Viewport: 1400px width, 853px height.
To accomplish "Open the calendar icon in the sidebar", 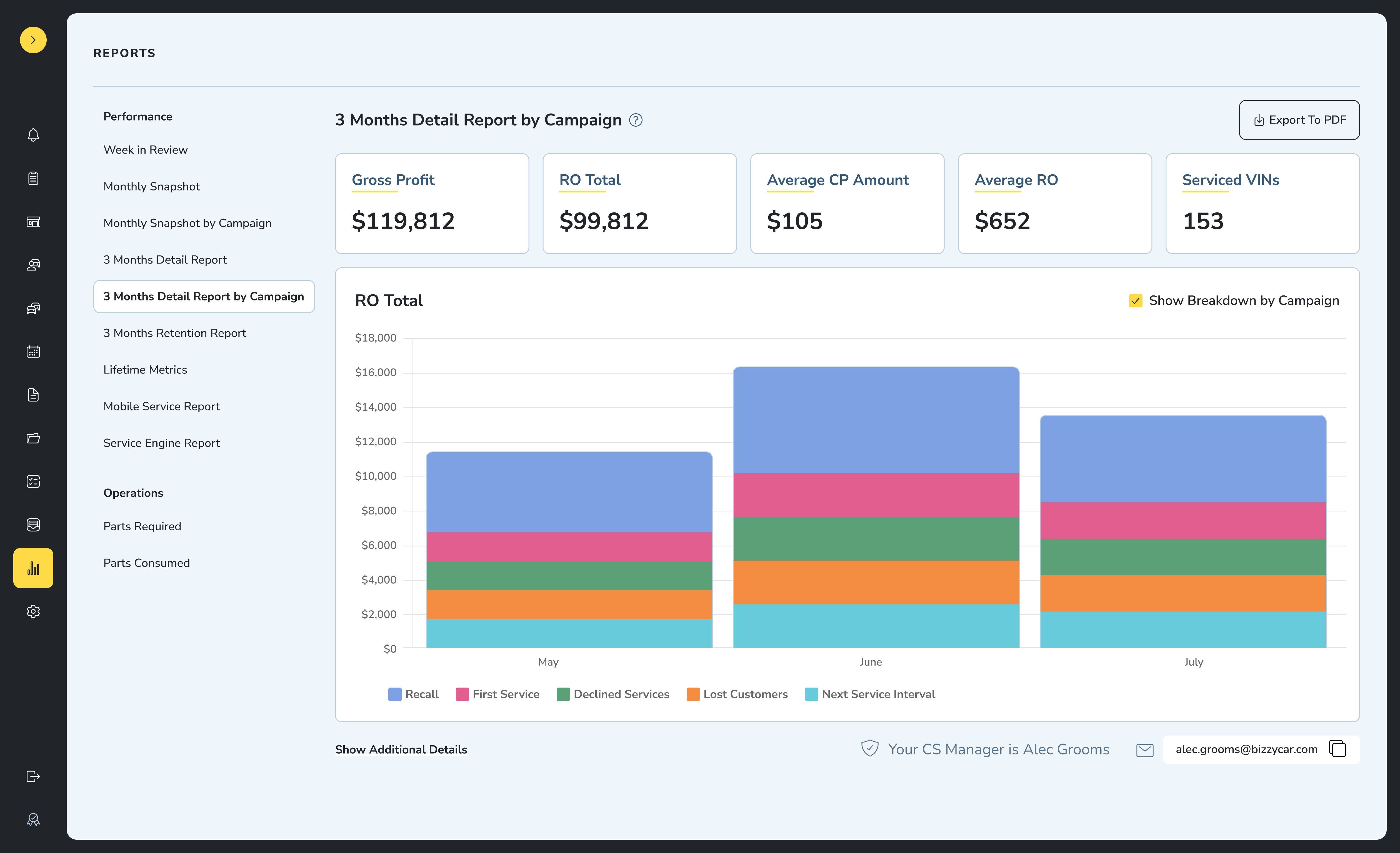I will point(33,351).
